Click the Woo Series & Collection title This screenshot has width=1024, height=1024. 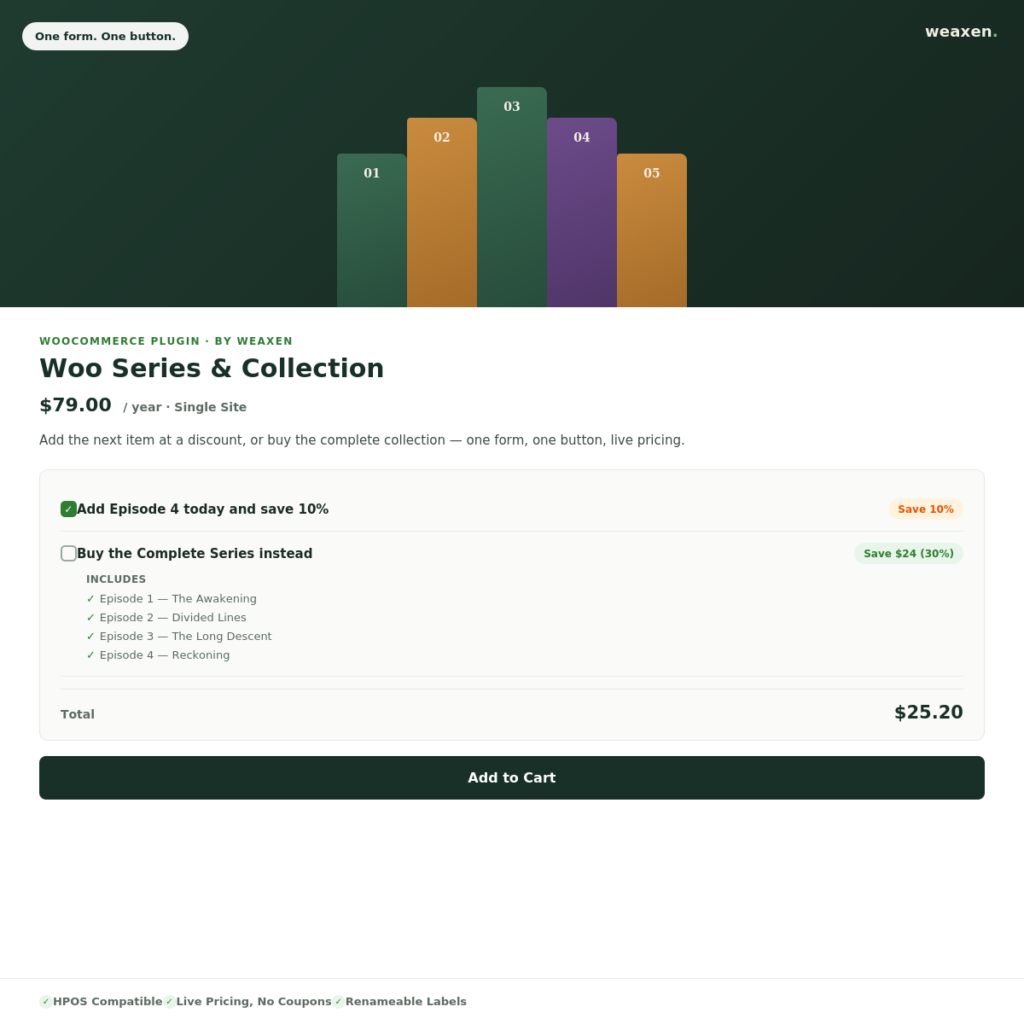click(212, 368)
